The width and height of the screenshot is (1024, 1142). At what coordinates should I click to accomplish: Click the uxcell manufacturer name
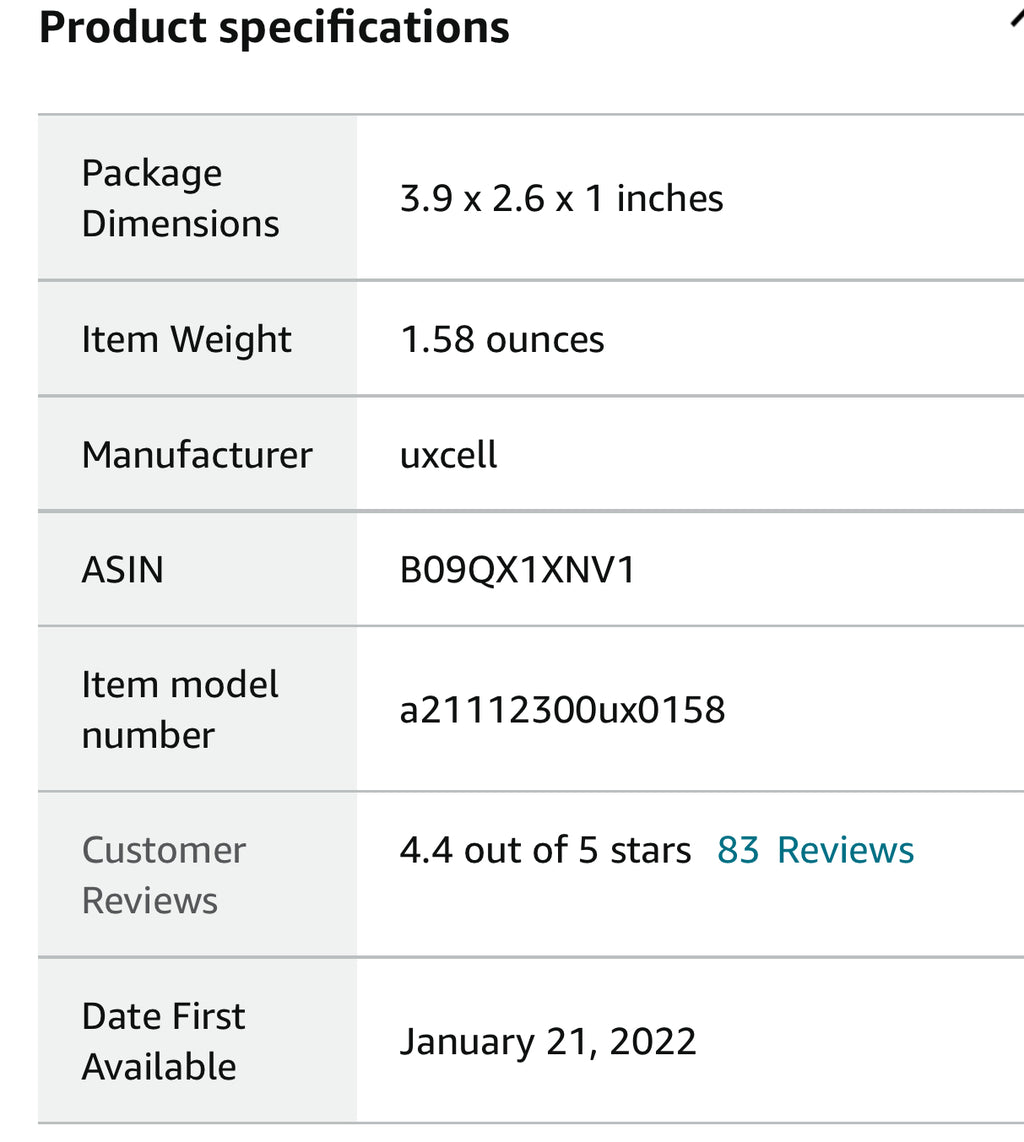click(448, 455)
